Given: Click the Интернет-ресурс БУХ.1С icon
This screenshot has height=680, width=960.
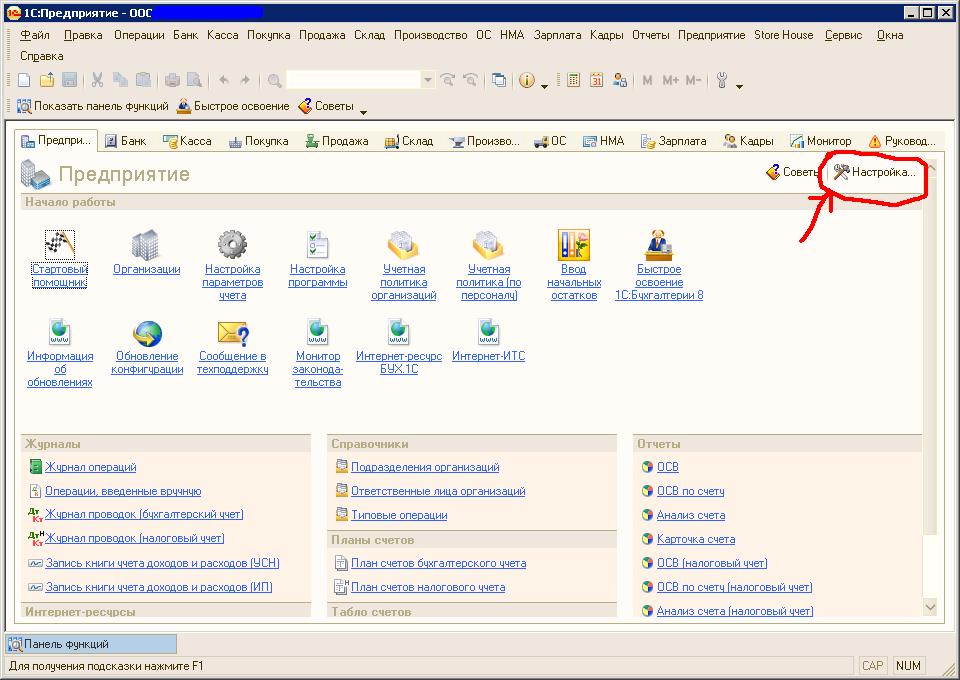Looking at the screenshot, I should click(x=399, y=332).
